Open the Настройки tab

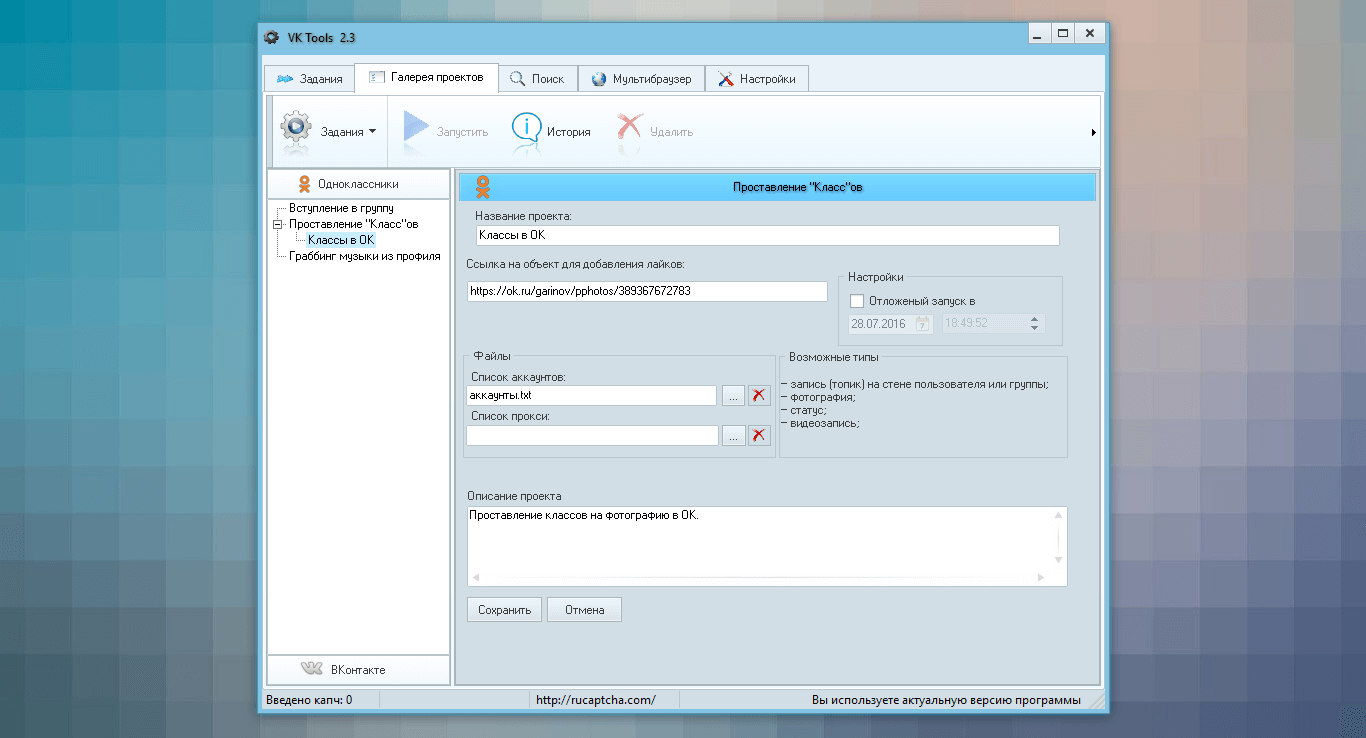pyautogui.click(x=757, y=79)
